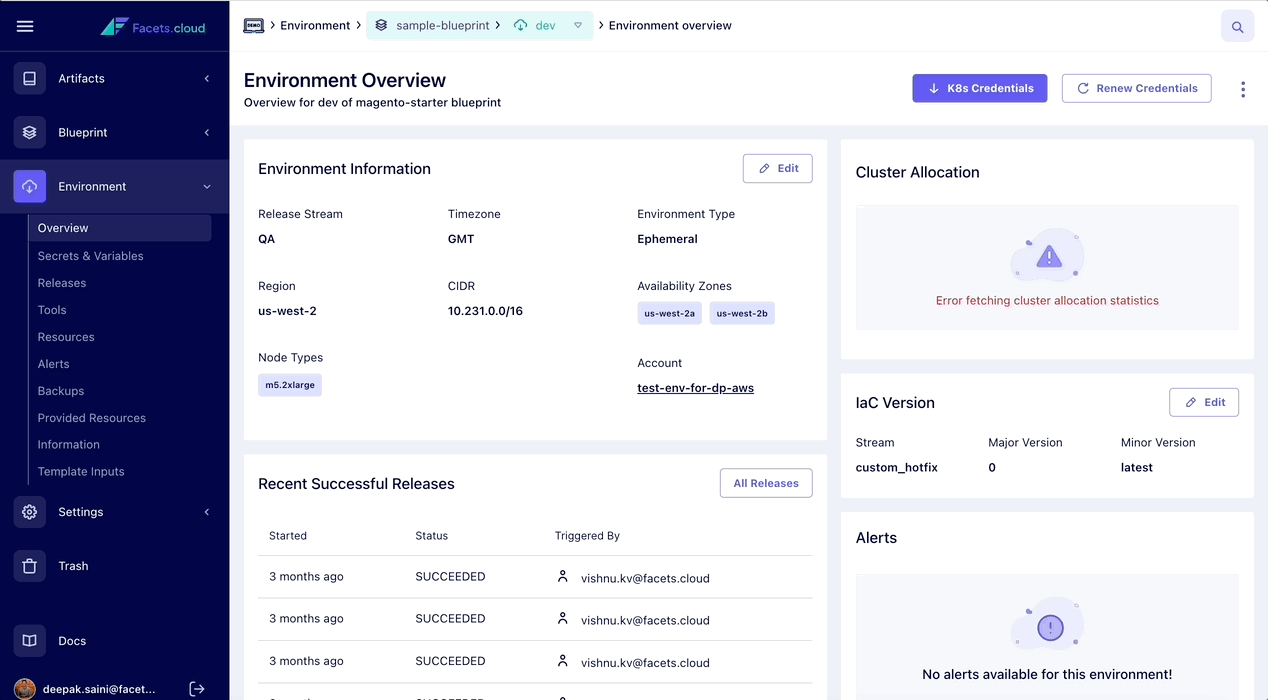The image size is (1268, 700).
Task: Expand the Settings sidebar section
Action: pyautogui.click(x=207, y=511)
